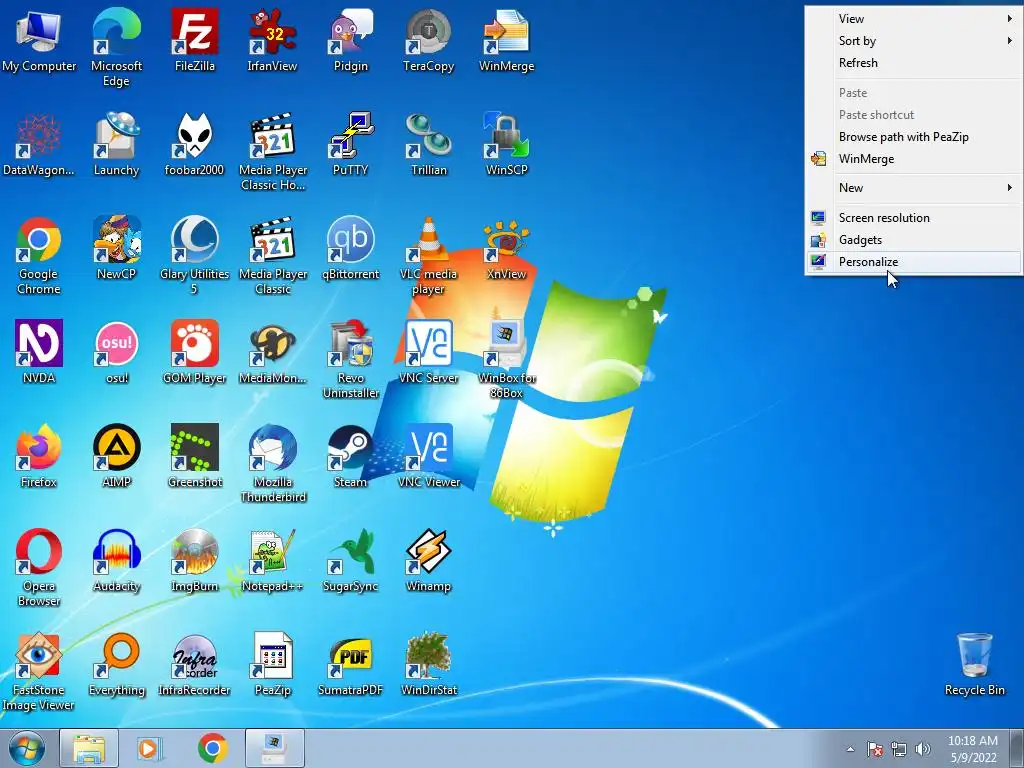Viewport: 1024px width, 768px height.
Task: Launch InfraRecorder desktop icon
Action: click(x=195, y=664)
